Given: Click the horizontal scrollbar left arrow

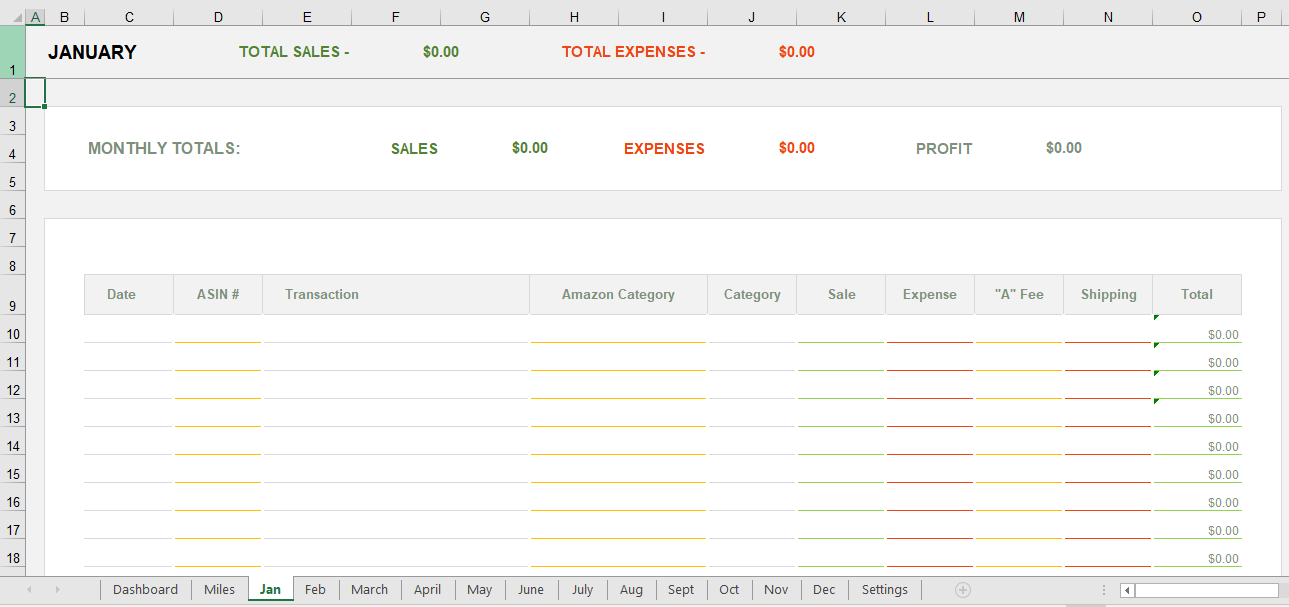Looking at the screenshot, I should click(x=1128, y=590).
